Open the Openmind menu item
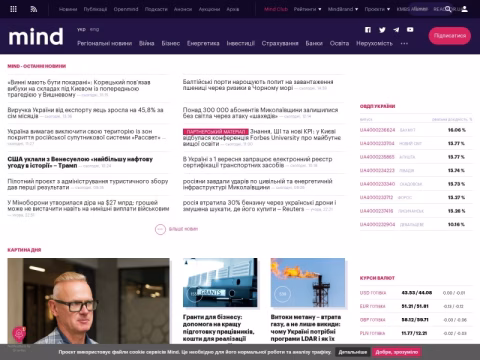Screen dimensions: 480x360 click(x=126, y=9)
